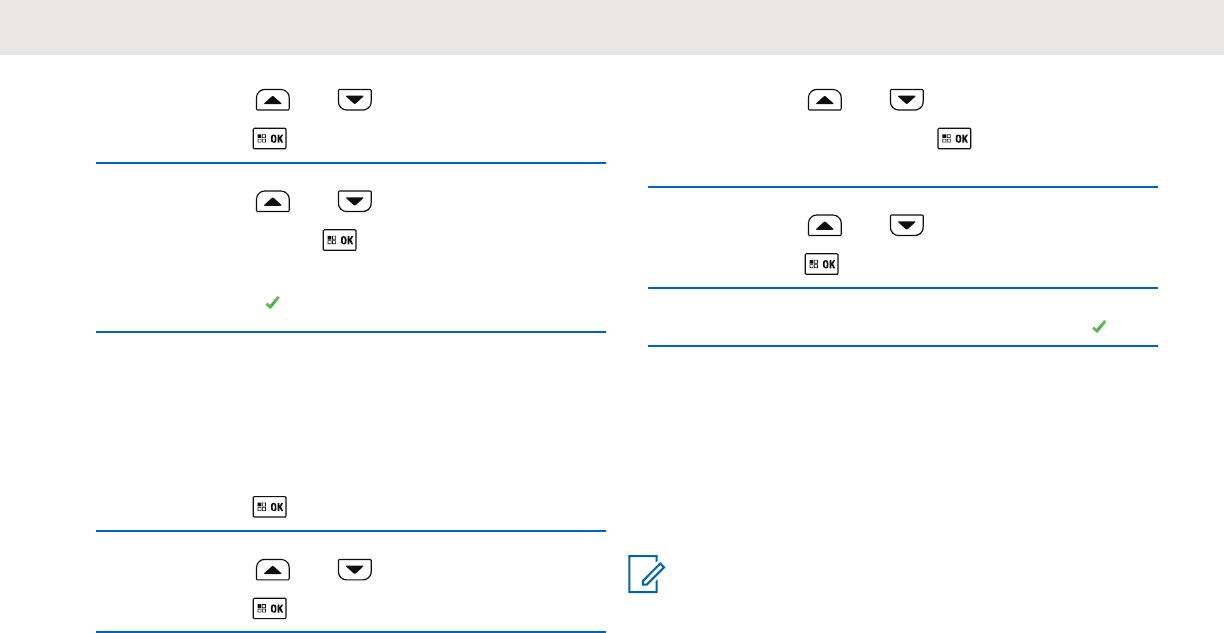1224x633 pixels.
Task: Click the down arrow in the left column's bottom step
Action: pyautogui.click(x=355, y=569)
